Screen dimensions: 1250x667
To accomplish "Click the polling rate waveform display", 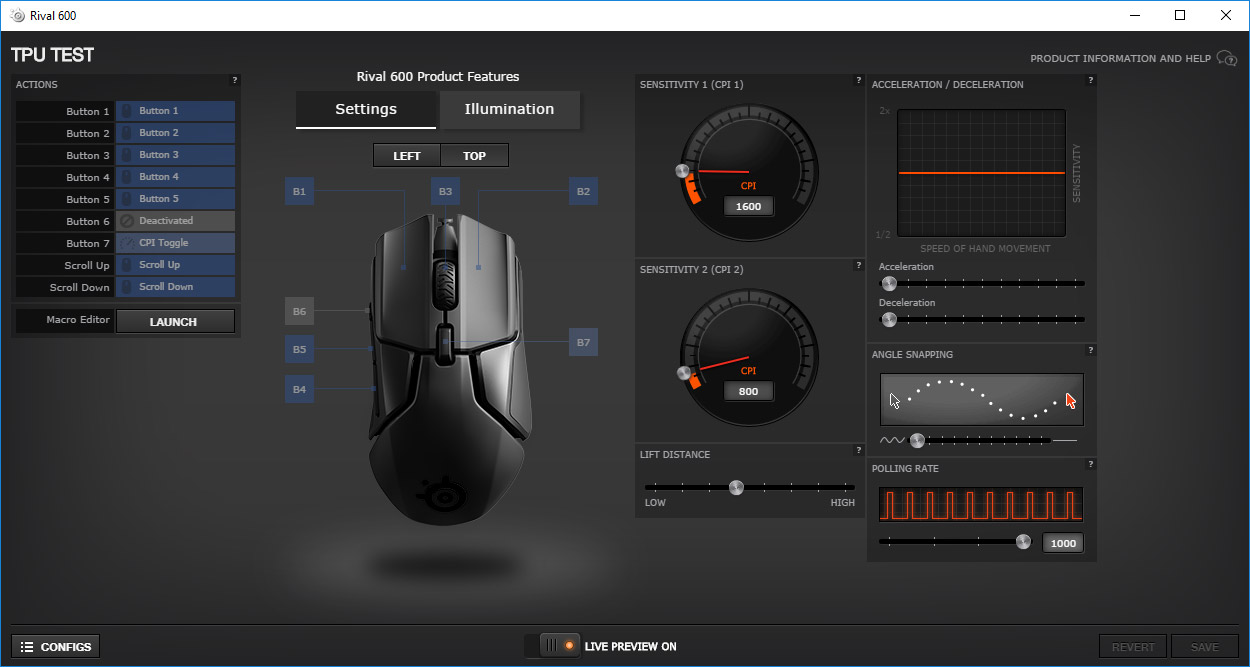I will tap(981, 504).
